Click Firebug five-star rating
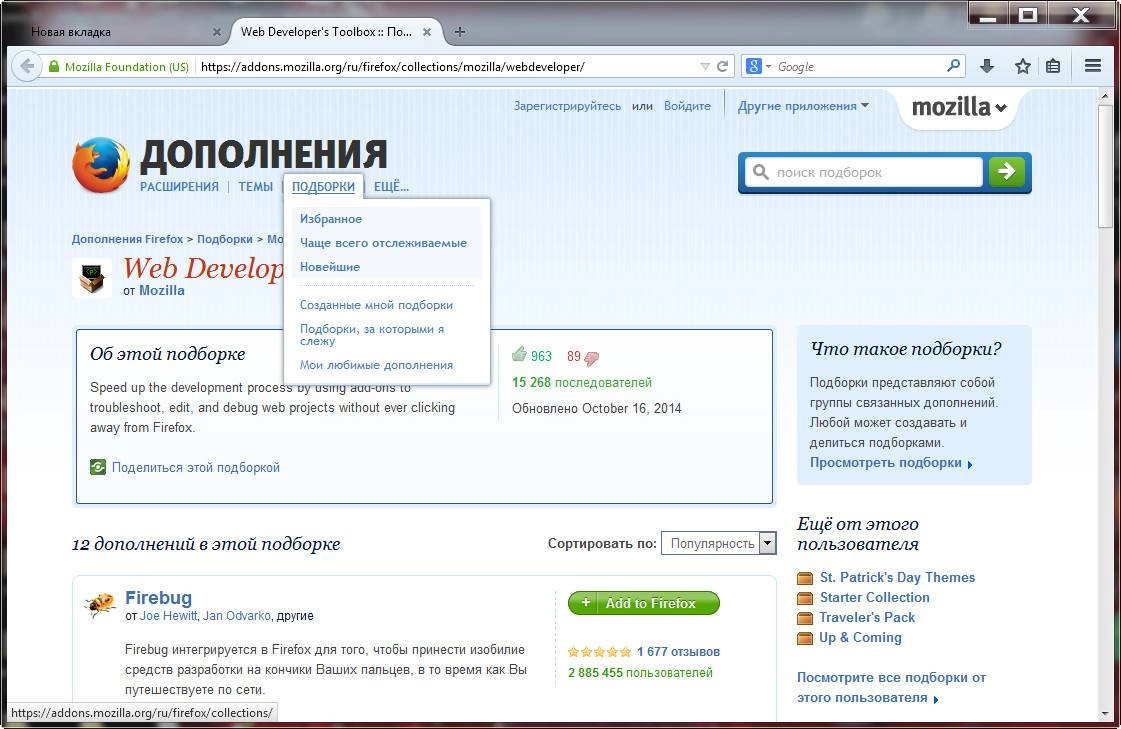This screenshot has height=729, width=1121. pos(599,652)
